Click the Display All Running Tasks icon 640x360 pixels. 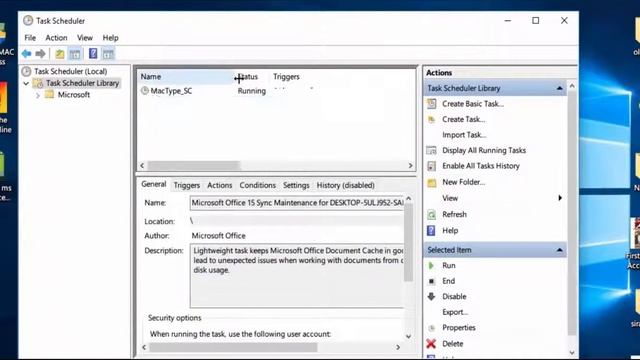tap(431, 150)
